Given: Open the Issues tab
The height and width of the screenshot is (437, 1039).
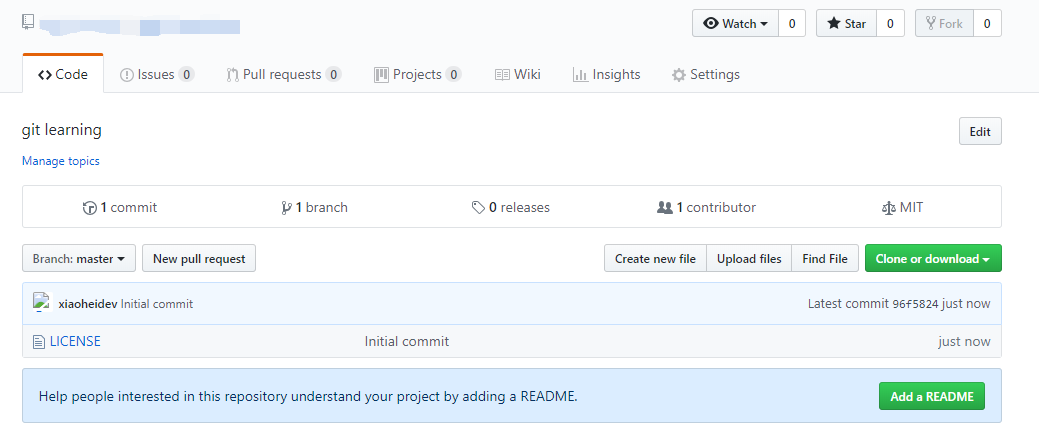Looking at the screenshot, I should pos(157,74).
